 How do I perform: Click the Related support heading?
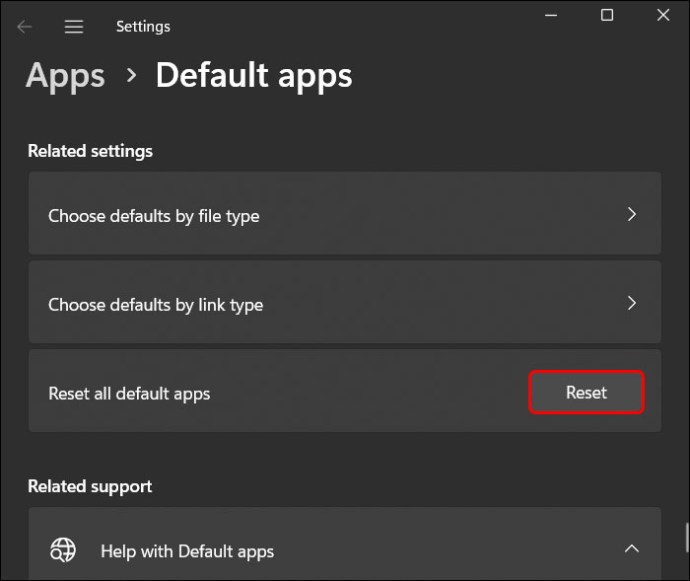(90, 486)
